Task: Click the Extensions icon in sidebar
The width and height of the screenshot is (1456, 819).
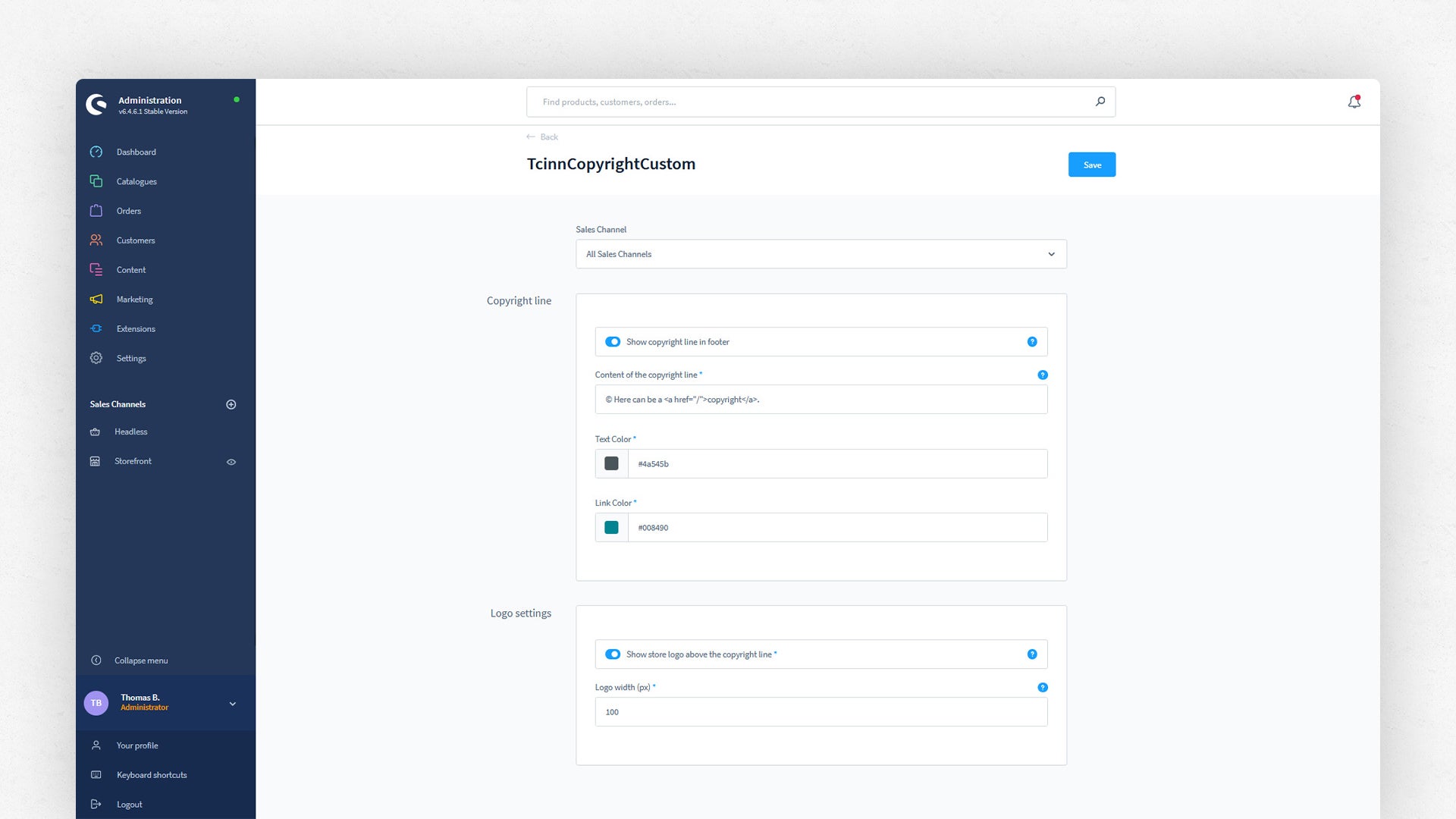Action: (x=96, y=328)
